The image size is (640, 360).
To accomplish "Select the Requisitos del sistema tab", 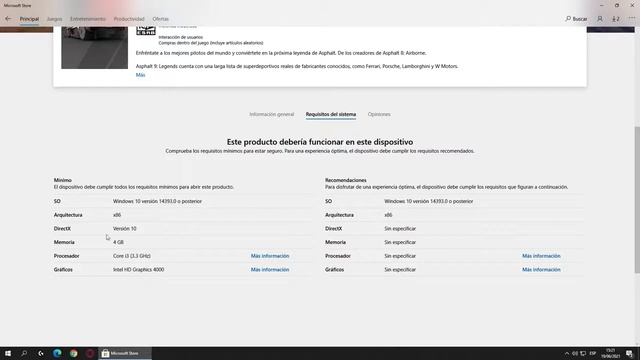I will tap(331, 114).
